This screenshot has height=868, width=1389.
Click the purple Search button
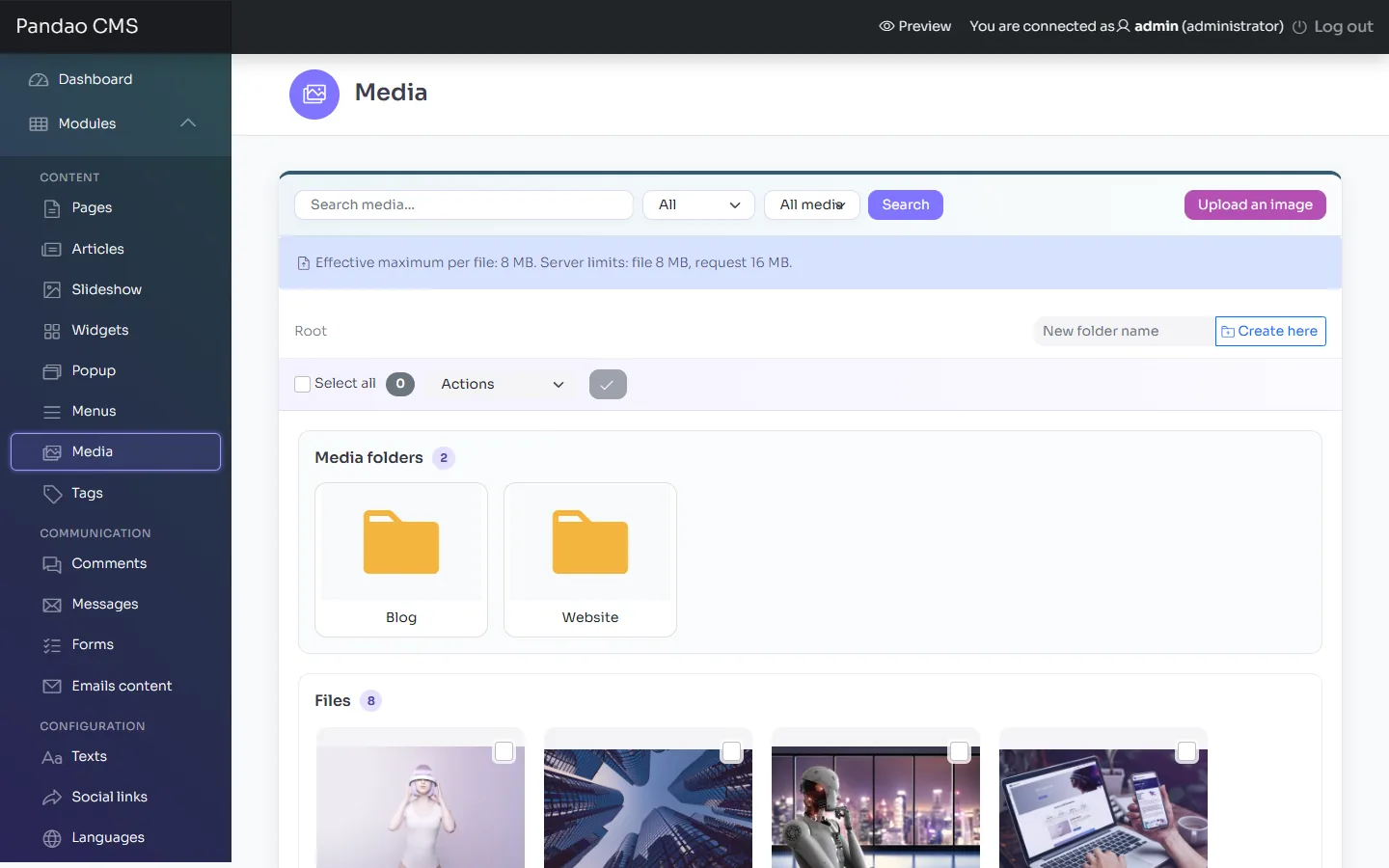click(906, 204)
